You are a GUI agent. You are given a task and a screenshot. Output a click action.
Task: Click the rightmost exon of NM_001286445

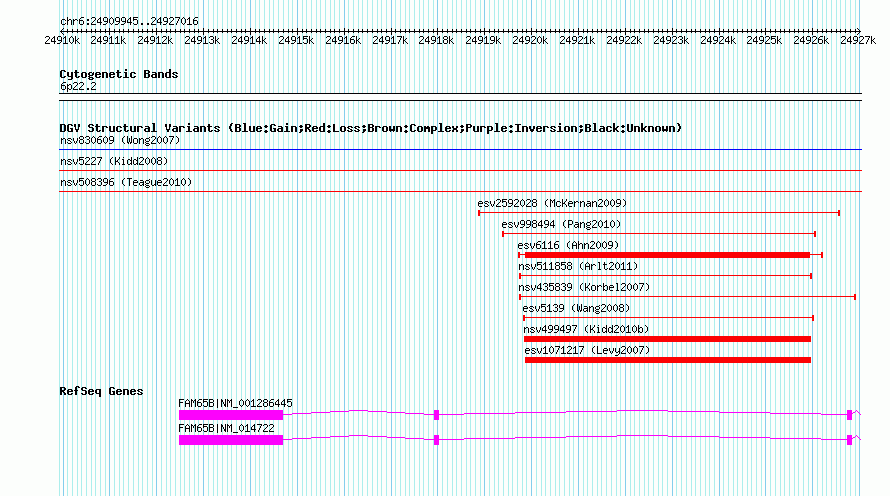[x=850, y=415]
